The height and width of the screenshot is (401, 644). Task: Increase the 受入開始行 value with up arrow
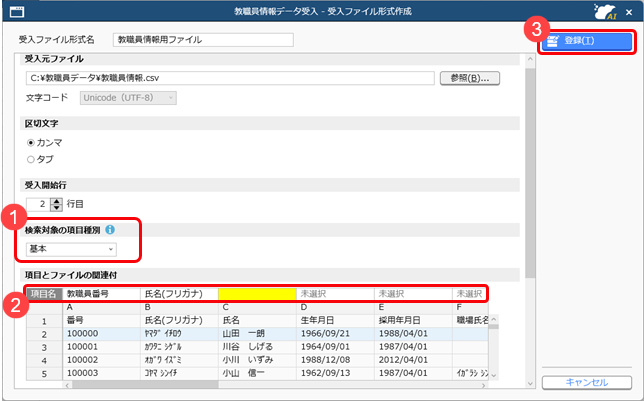click(57, 201)
